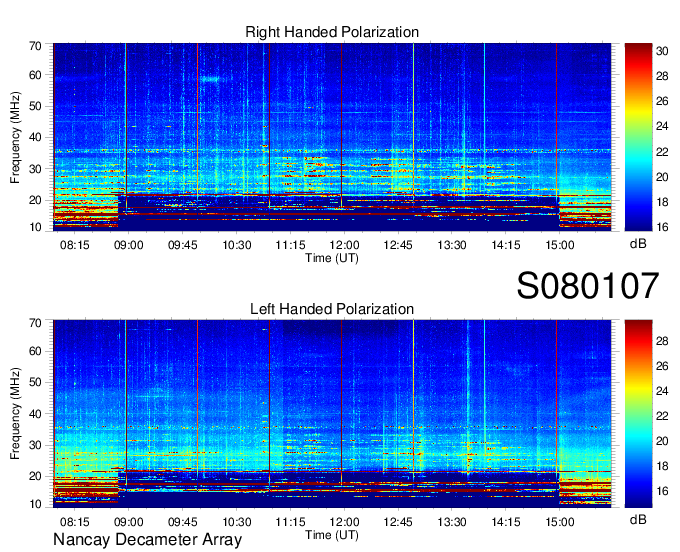Click the Left Handed Polarization title
Viewport: 680px width, 552px height.
click(332, 309)
